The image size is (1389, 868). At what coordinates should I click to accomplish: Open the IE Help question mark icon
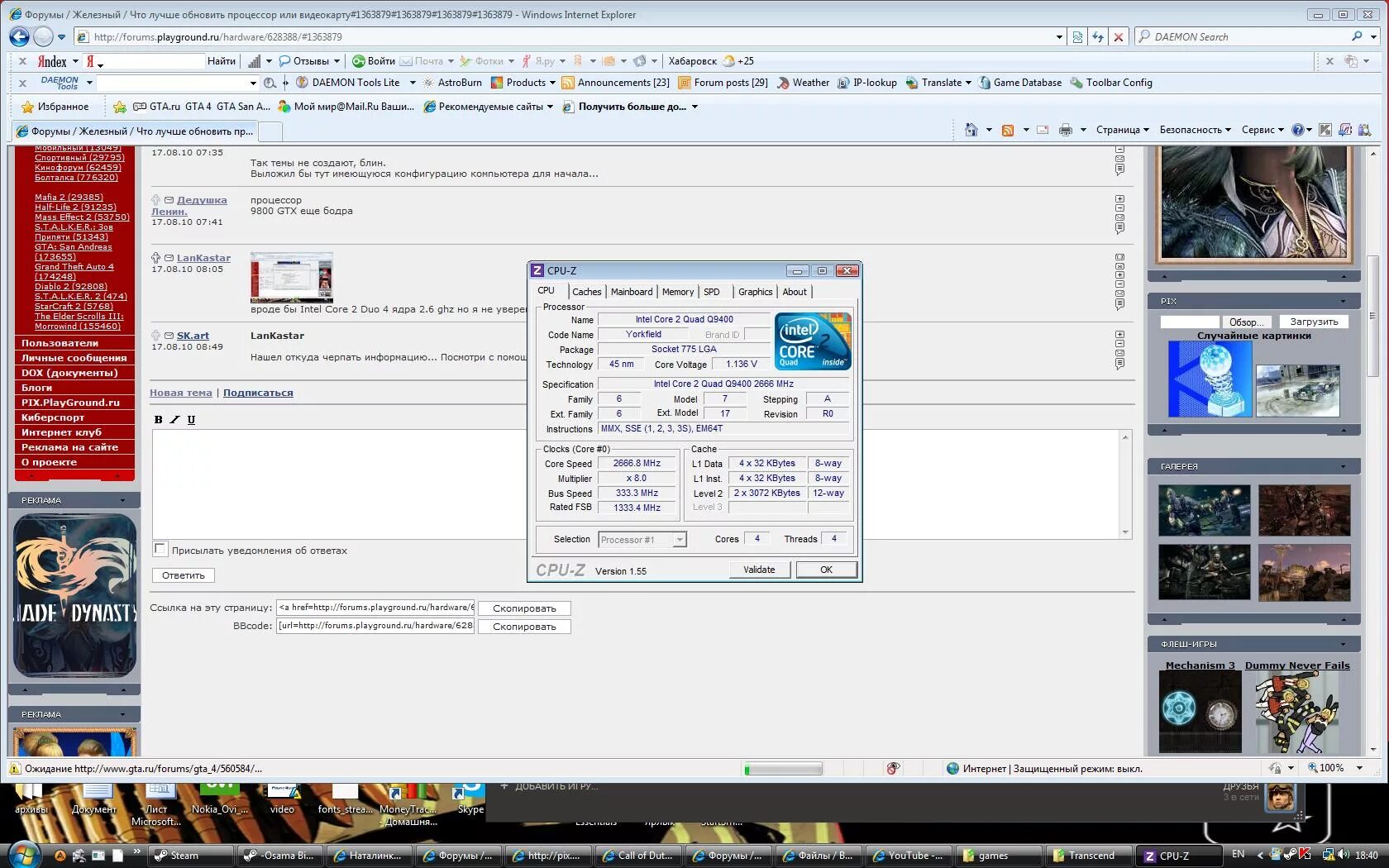point(1298,130)
